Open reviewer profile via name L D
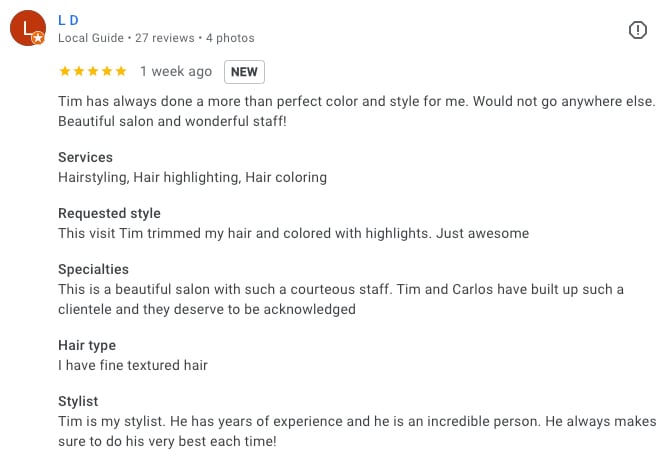Image resolution: width=670 pixels, height=460 pixels. pos(69,19)
